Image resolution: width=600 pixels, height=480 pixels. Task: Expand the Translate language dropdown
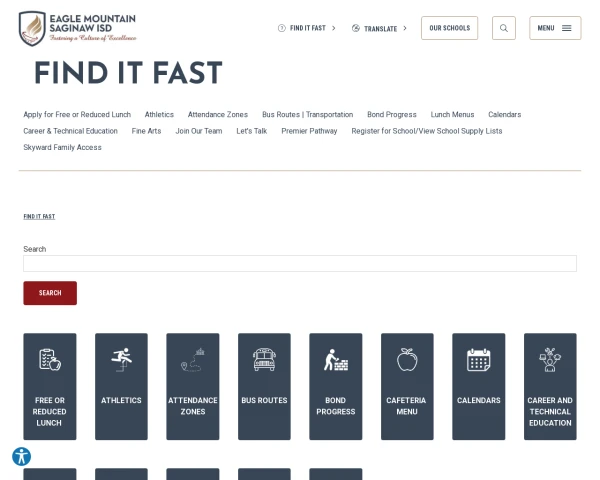(x=380, y=28)
